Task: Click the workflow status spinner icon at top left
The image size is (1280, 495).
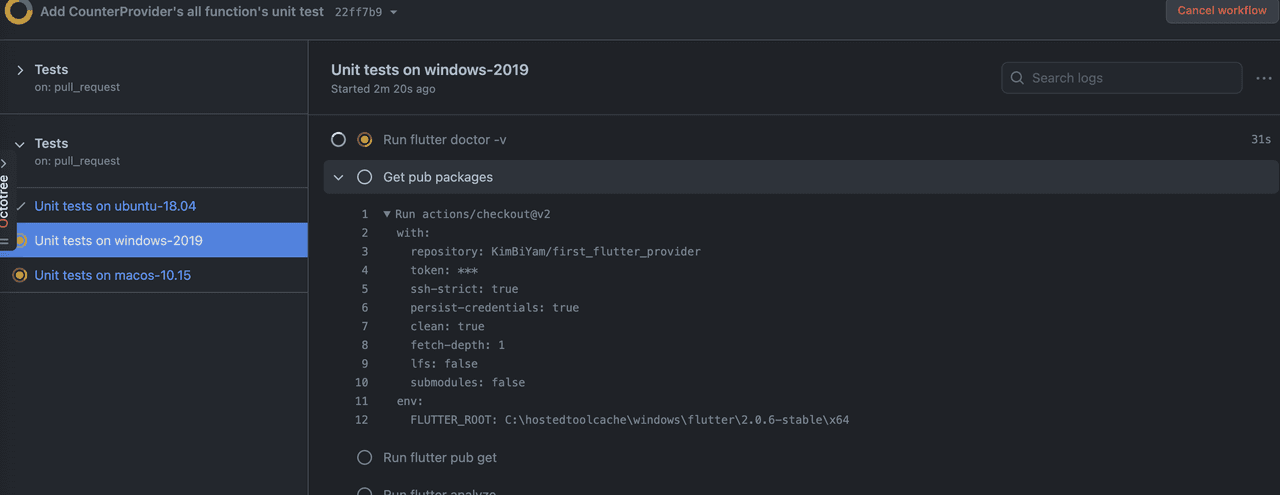Action: [18, 13]
